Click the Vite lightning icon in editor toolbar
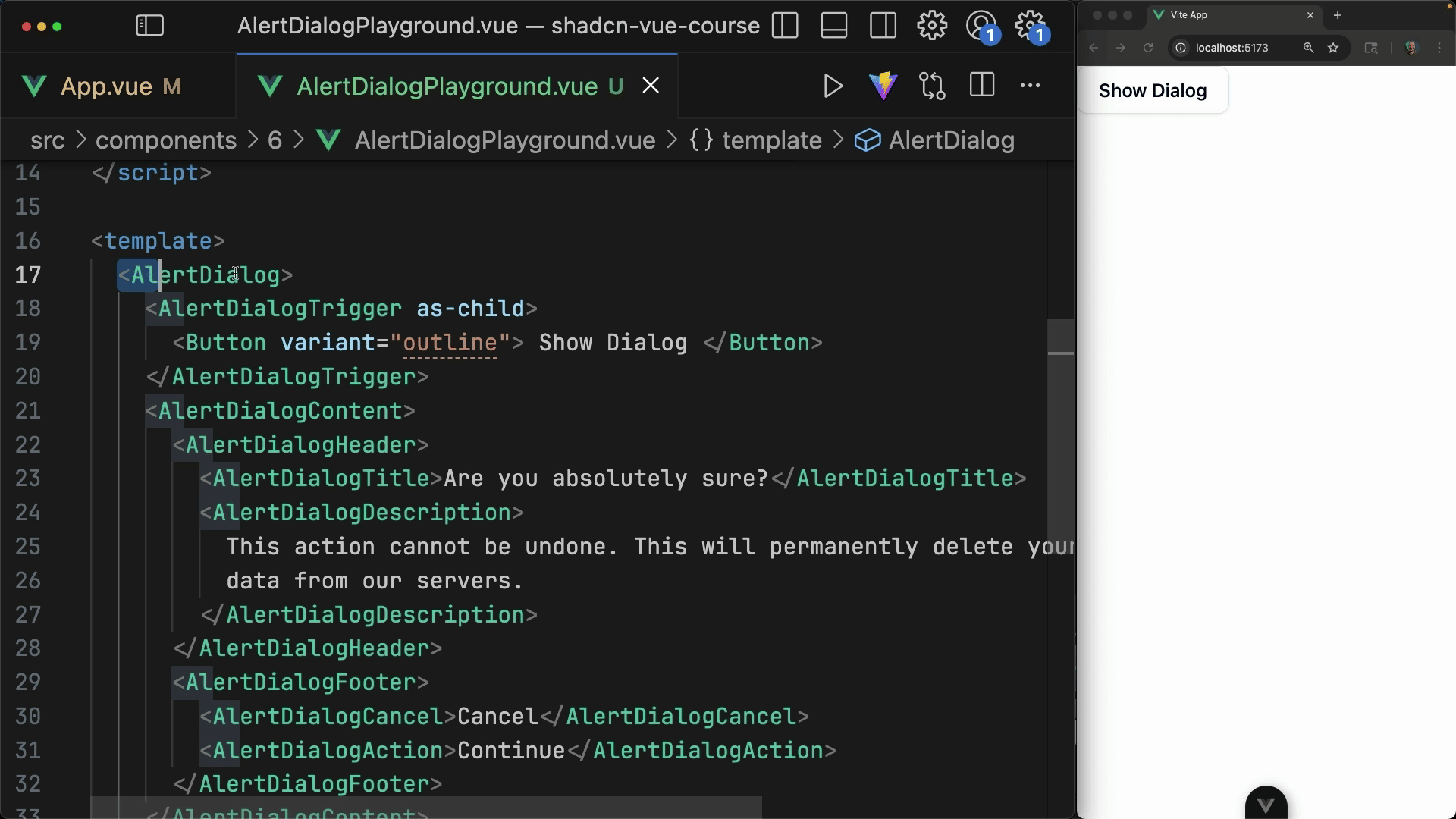This screenshot has width=1456, height=819. [883, 86]
